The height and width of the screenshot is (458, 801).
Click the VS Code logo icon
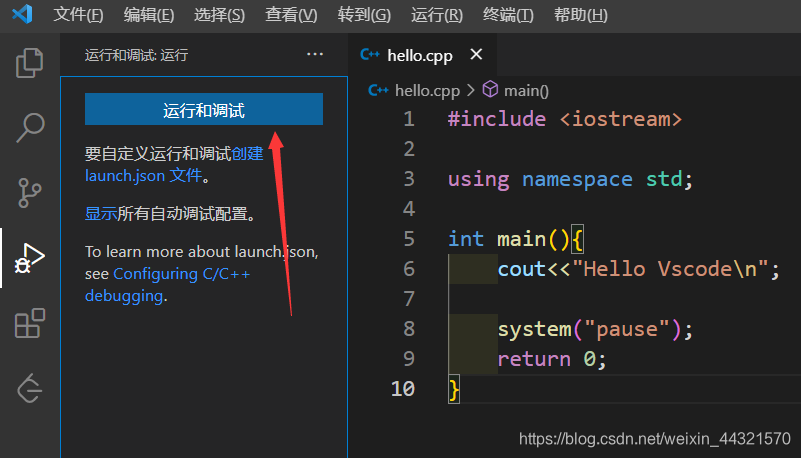tap(22, 14)
